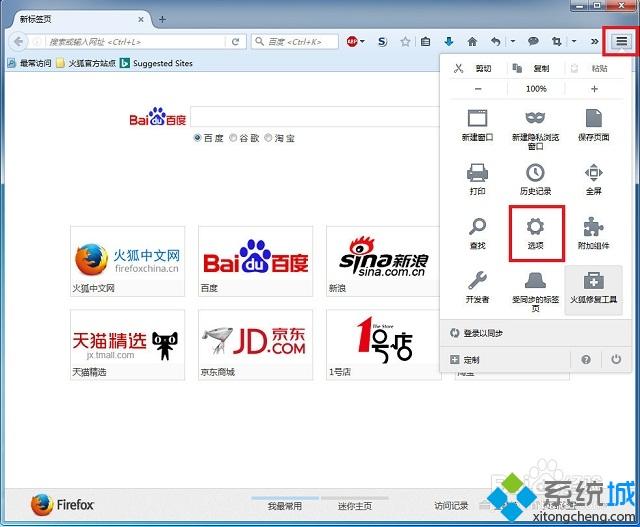Screen dimensions: 640x527
Task: Click the chat bubble toolbar icon
Action: 533,41
